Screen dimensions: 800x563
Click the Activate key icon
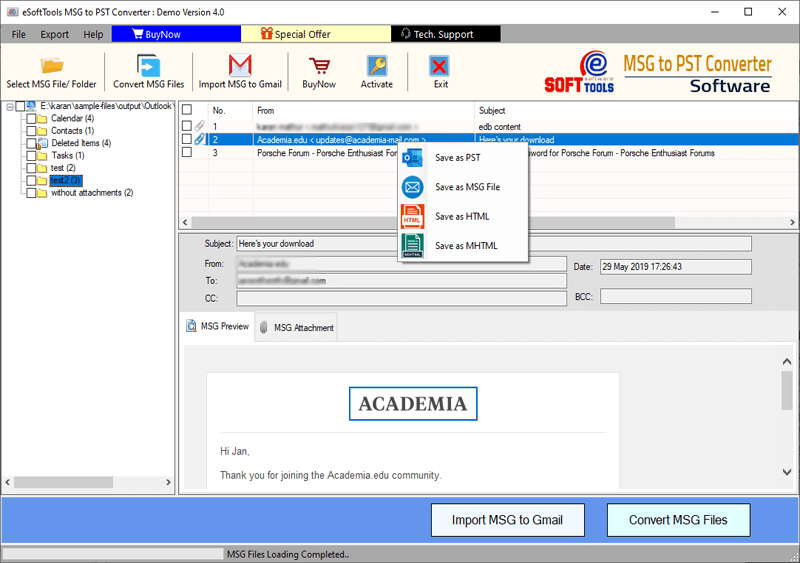377,66
